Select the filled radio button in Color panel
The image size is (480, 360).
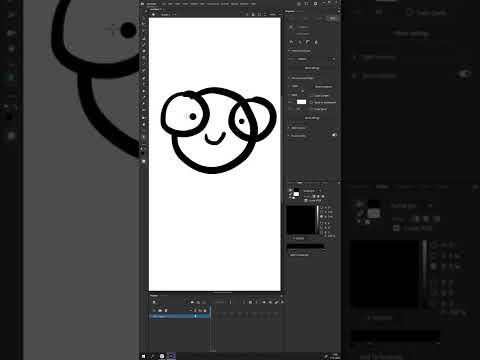(x=321, y=217)
